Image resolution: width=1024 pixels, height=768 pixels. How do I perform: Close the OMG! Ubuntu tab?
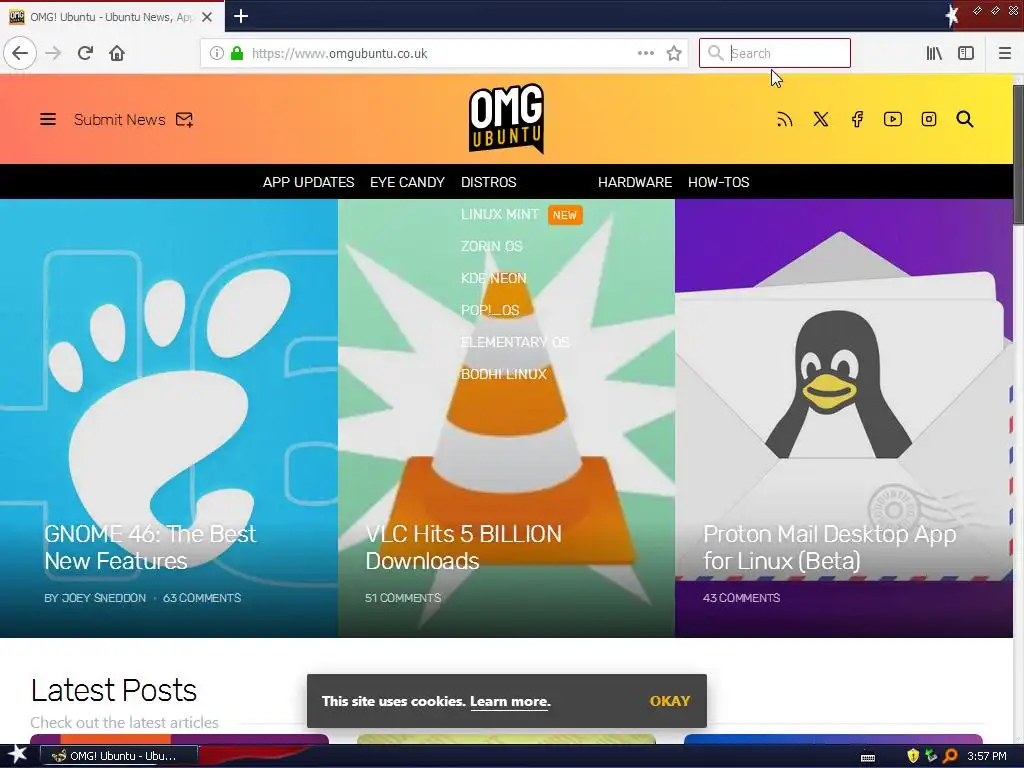click(207, 17)
